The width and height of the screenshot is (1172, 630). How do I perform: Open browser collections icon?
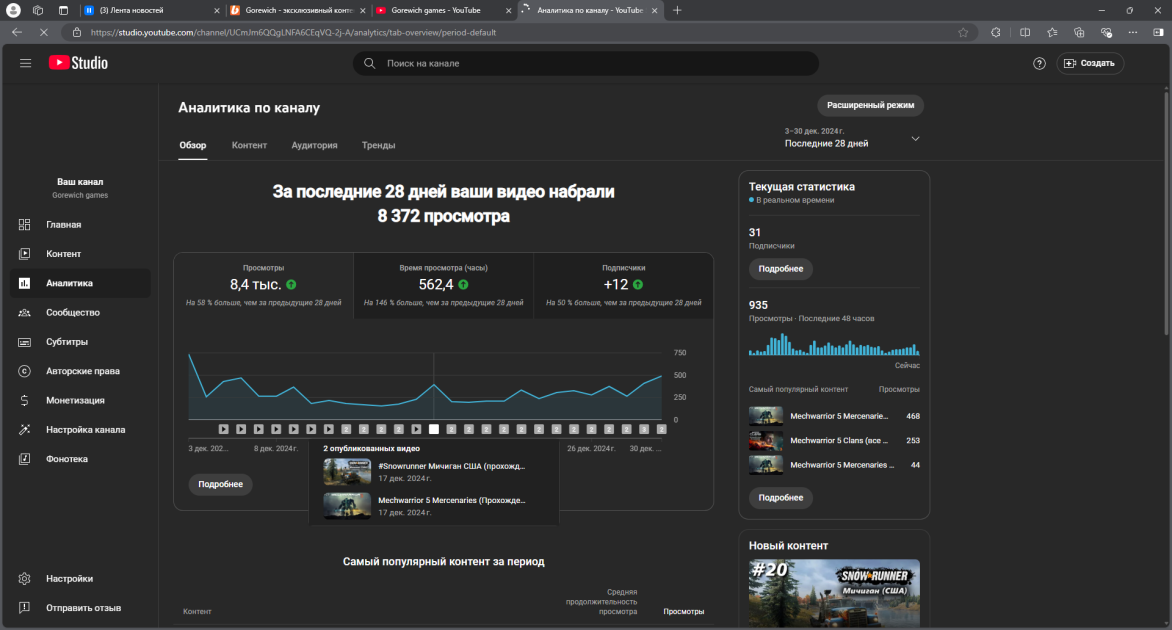(1079, 32)
